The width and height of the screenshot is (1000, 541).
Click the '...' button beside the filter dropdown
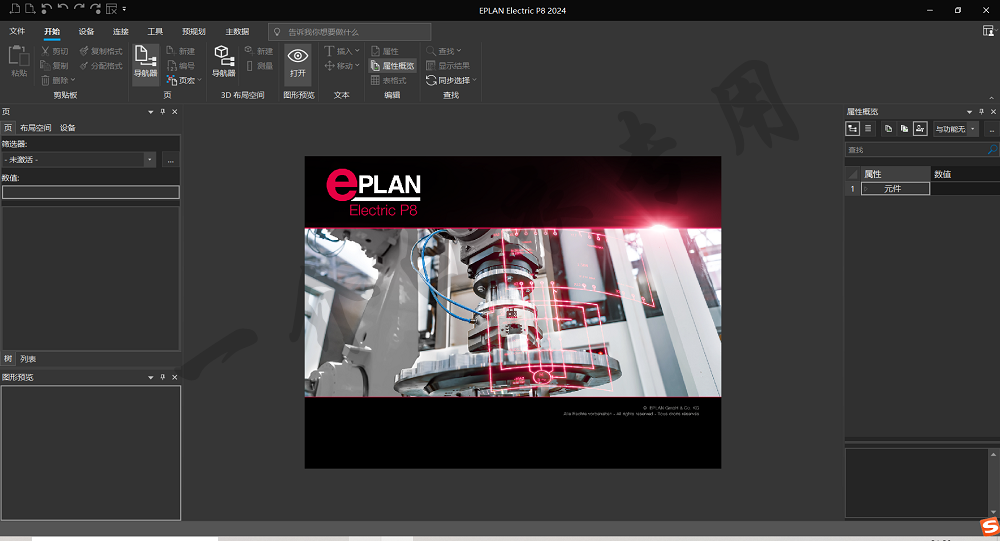coord(170,160)
